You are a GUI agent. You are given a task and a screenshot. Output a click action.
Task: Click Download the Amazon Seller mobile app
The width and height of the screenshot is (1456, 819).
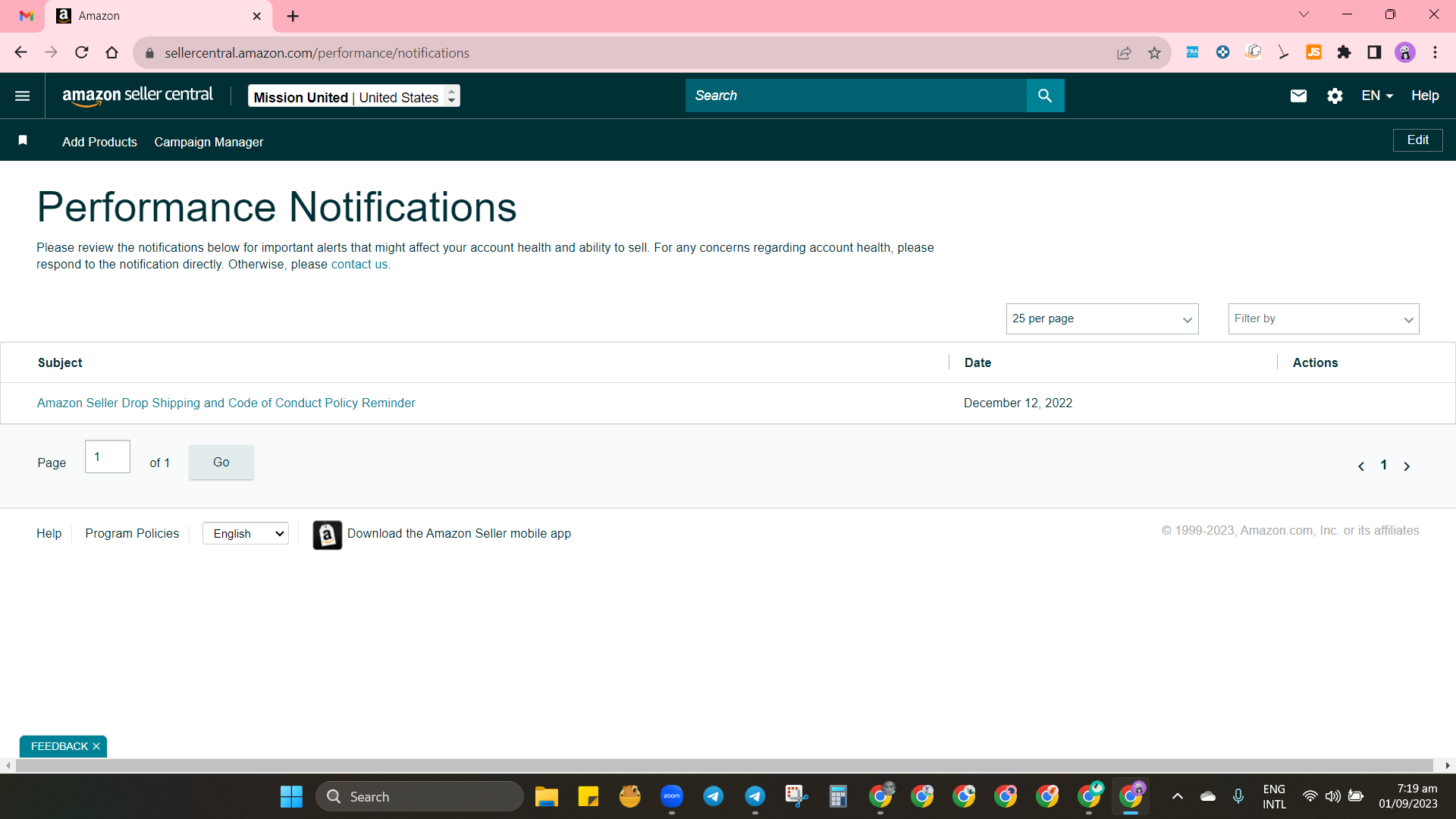pos(459,533)
